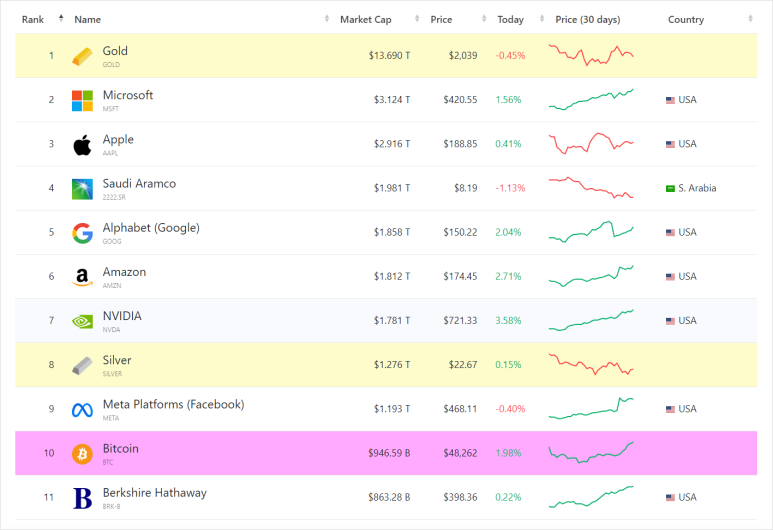Click Saudi Aramco's today change -1.13%
Image resolution: width=773 pixels, height=530 pixels.
click(510, 188)
